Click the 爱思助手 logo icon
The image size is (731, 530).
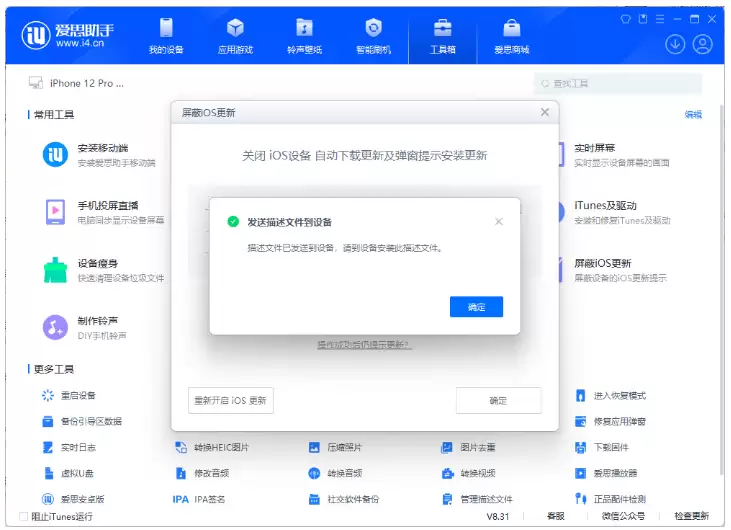coord(35,34)
